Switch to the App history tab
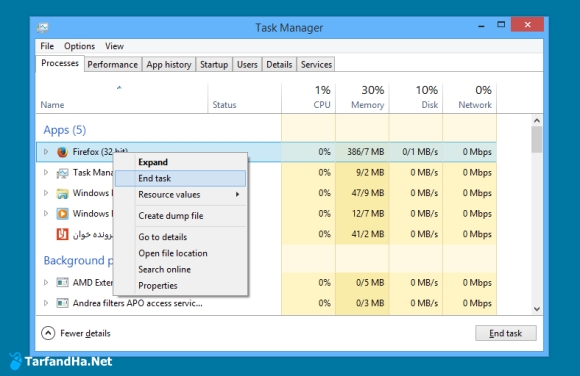Image resolution: width=580 pixels, height=376 pixels. (x=169, y=64)
